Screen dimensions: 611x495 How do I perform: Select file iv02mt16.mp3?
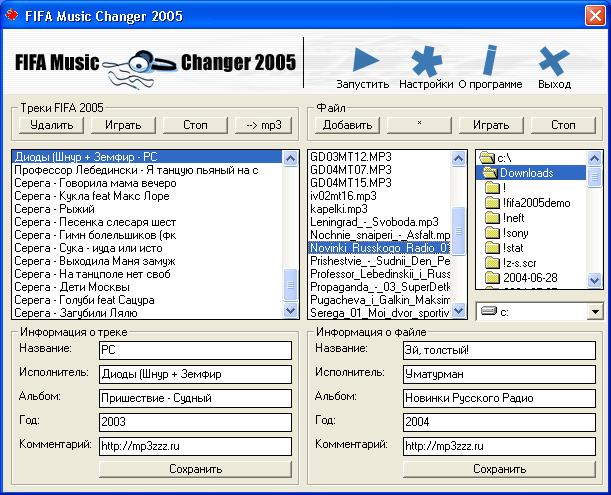(x=380, y=196)
